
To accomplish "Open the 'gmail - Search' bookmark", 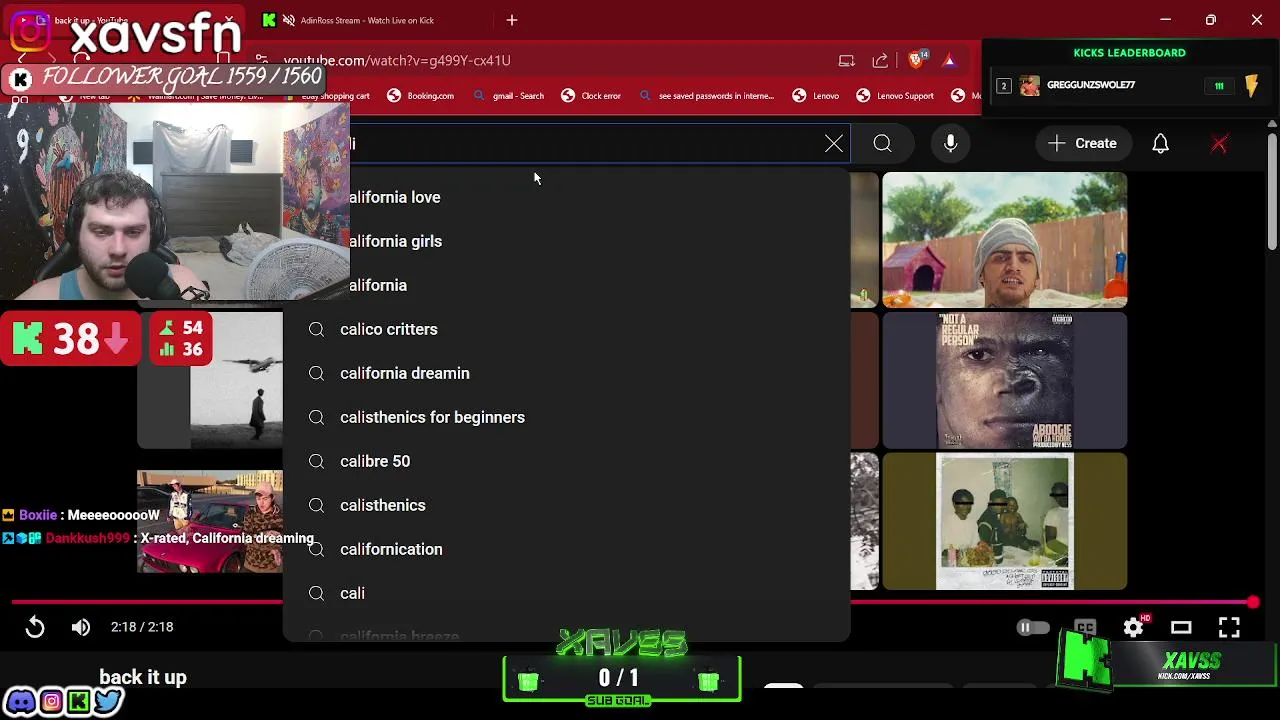I will pos(508,96).
